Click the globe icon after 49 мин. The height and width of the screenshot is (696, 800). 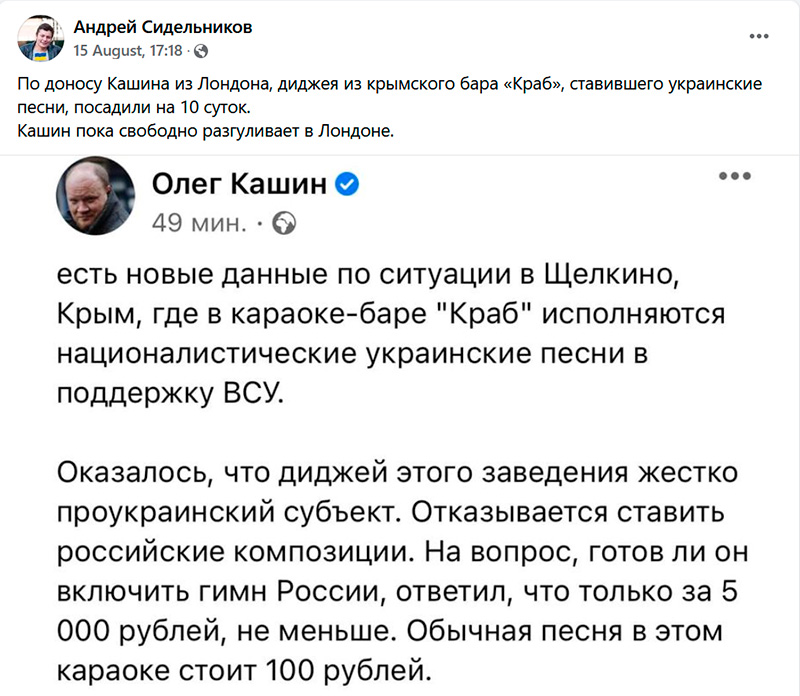[x=284, y=221]
